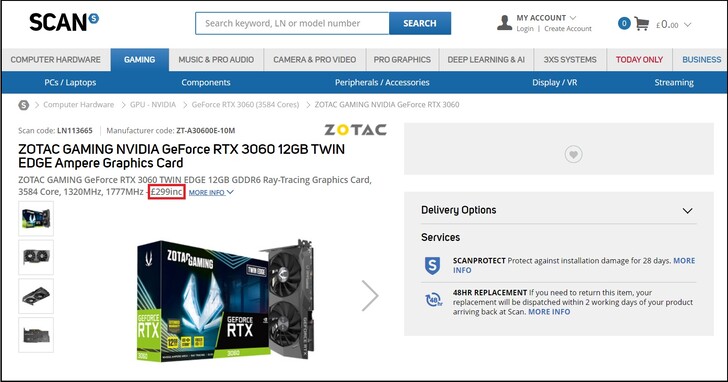The height and width of the screenshot is (382, 728).
Task: Click the SCAN logo
Action: click(x=64, y=22)
